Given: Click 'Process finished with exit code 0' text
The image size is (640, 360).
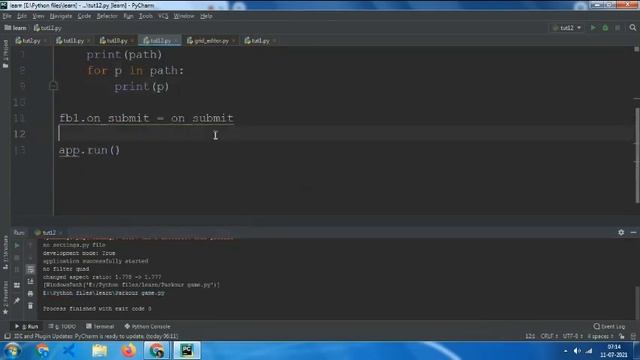Looking at the screenshot, I should [97, 309].
